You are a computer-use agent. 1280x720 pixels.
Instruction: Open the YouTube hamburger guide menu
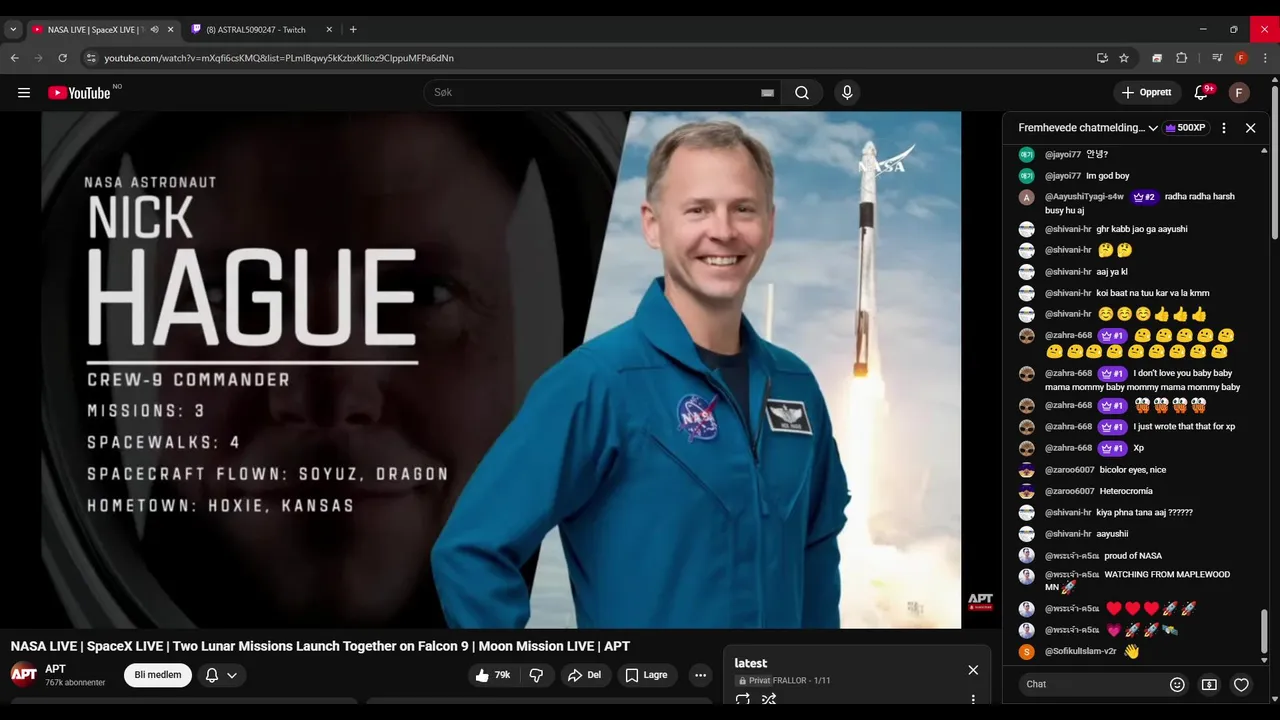[24, 93]
